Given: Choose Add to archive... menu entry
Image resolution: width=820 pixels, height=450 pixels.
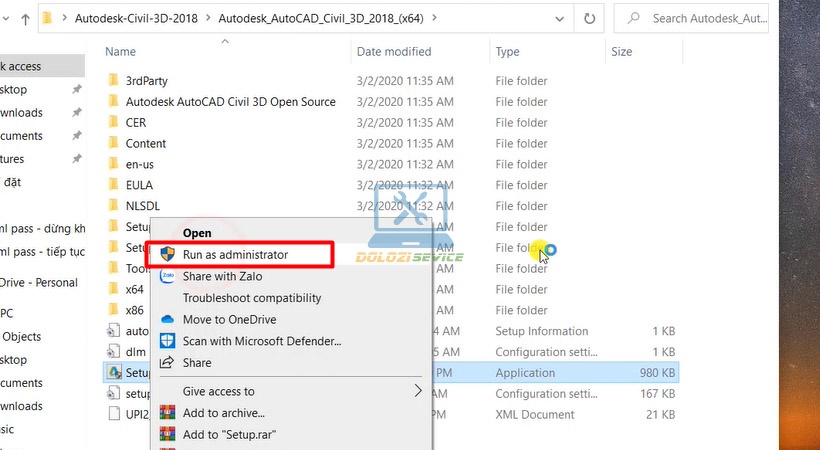Looking at the screenshot, I should [x=224, y=413].
